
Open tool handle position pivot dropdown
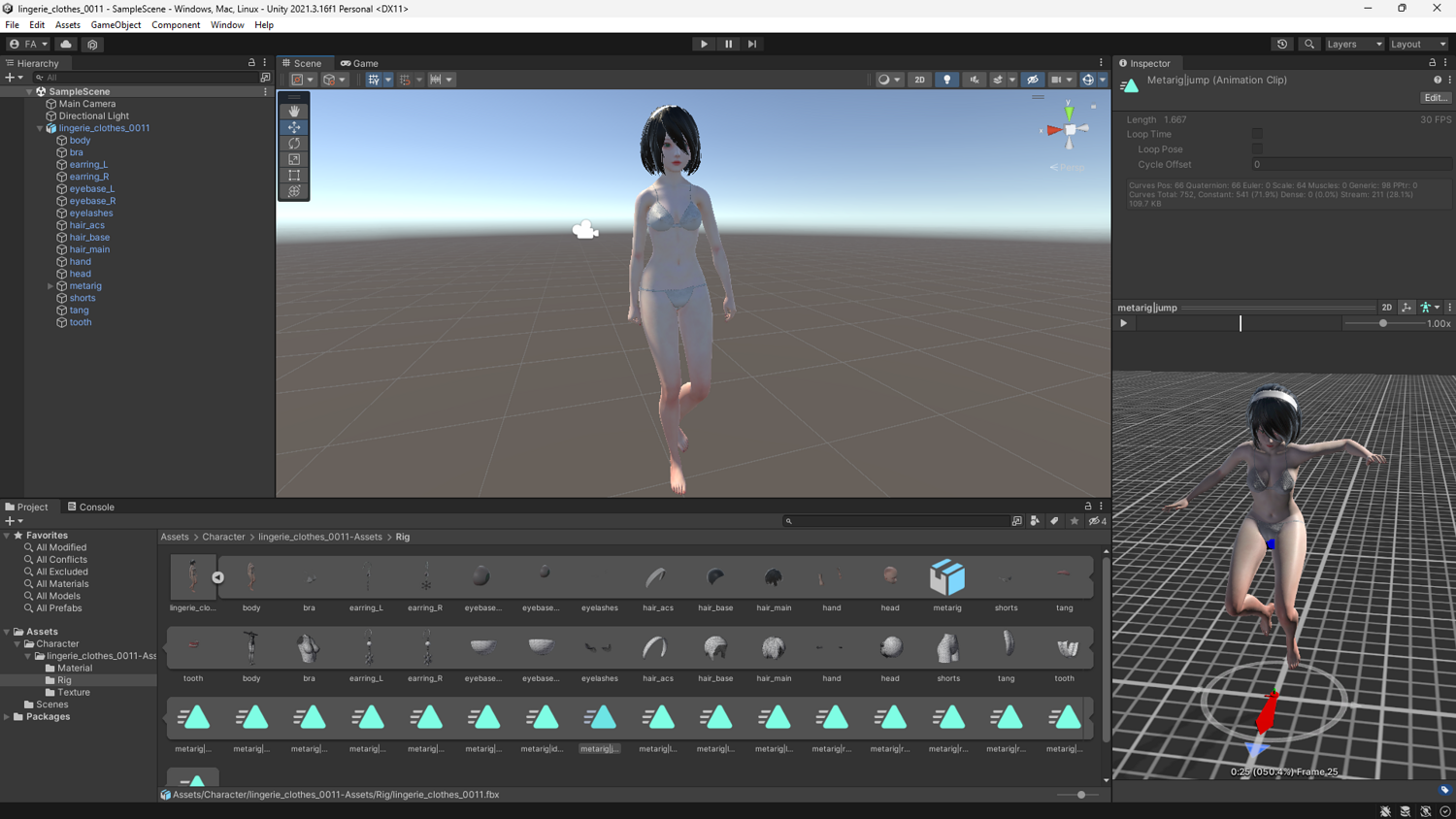pyautogui.click(x=303, y=80)
